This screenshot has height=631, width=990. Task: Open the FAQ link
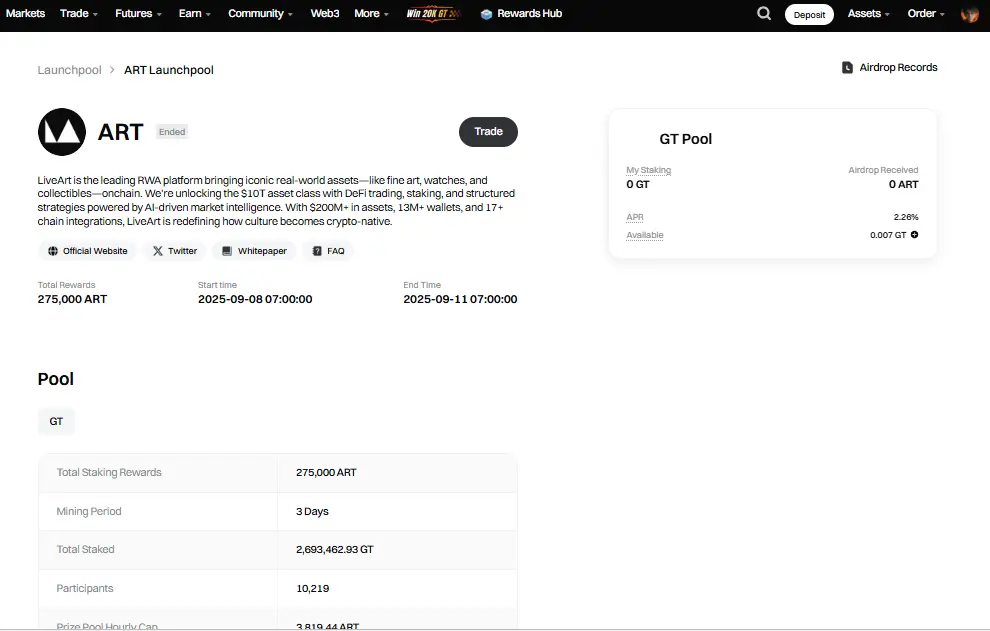tap(328, 251)
